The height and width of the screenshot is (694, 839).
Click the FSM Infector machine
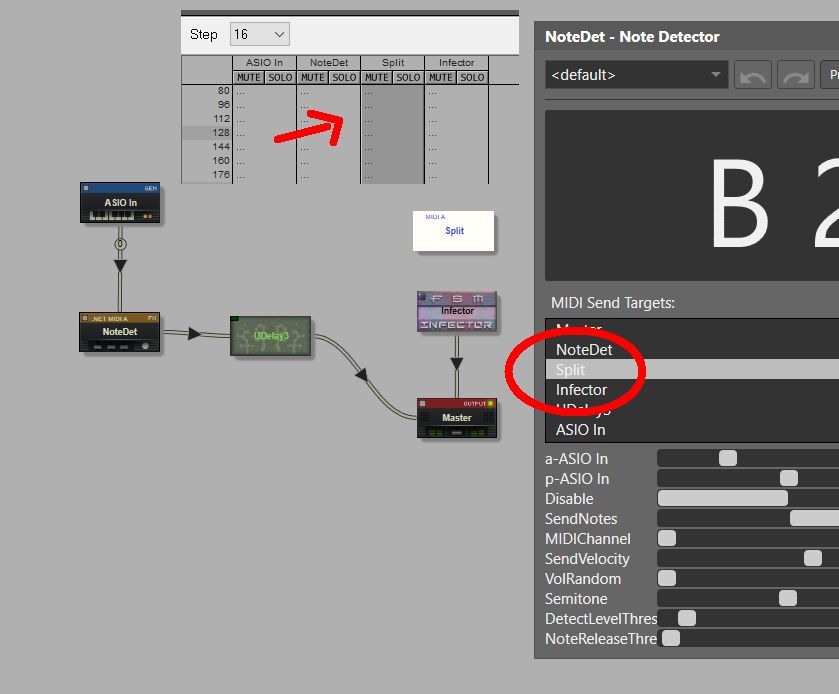[456, 311]
